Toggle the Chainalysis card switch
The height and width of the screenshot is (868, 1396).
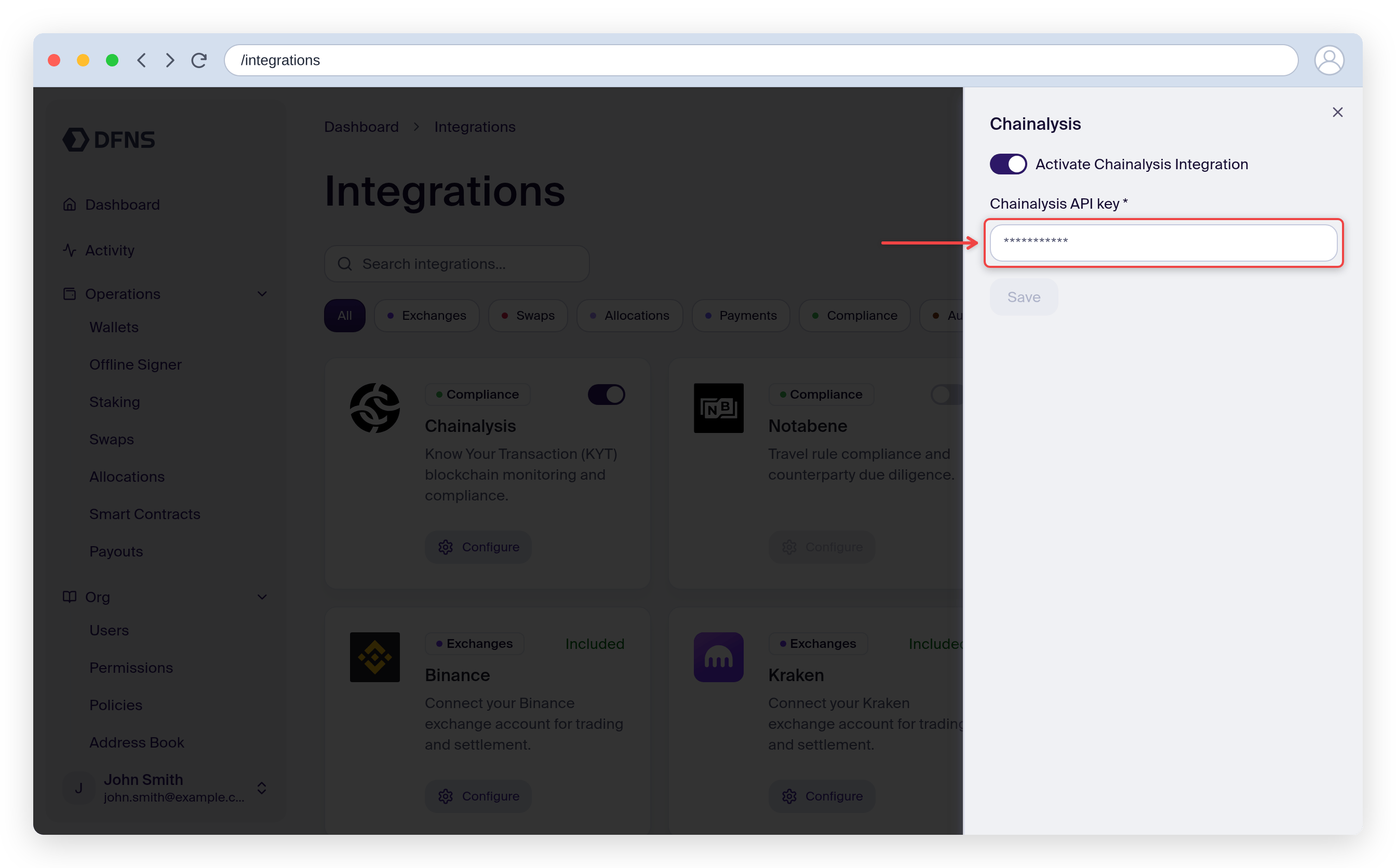click(x=607, y=395)
